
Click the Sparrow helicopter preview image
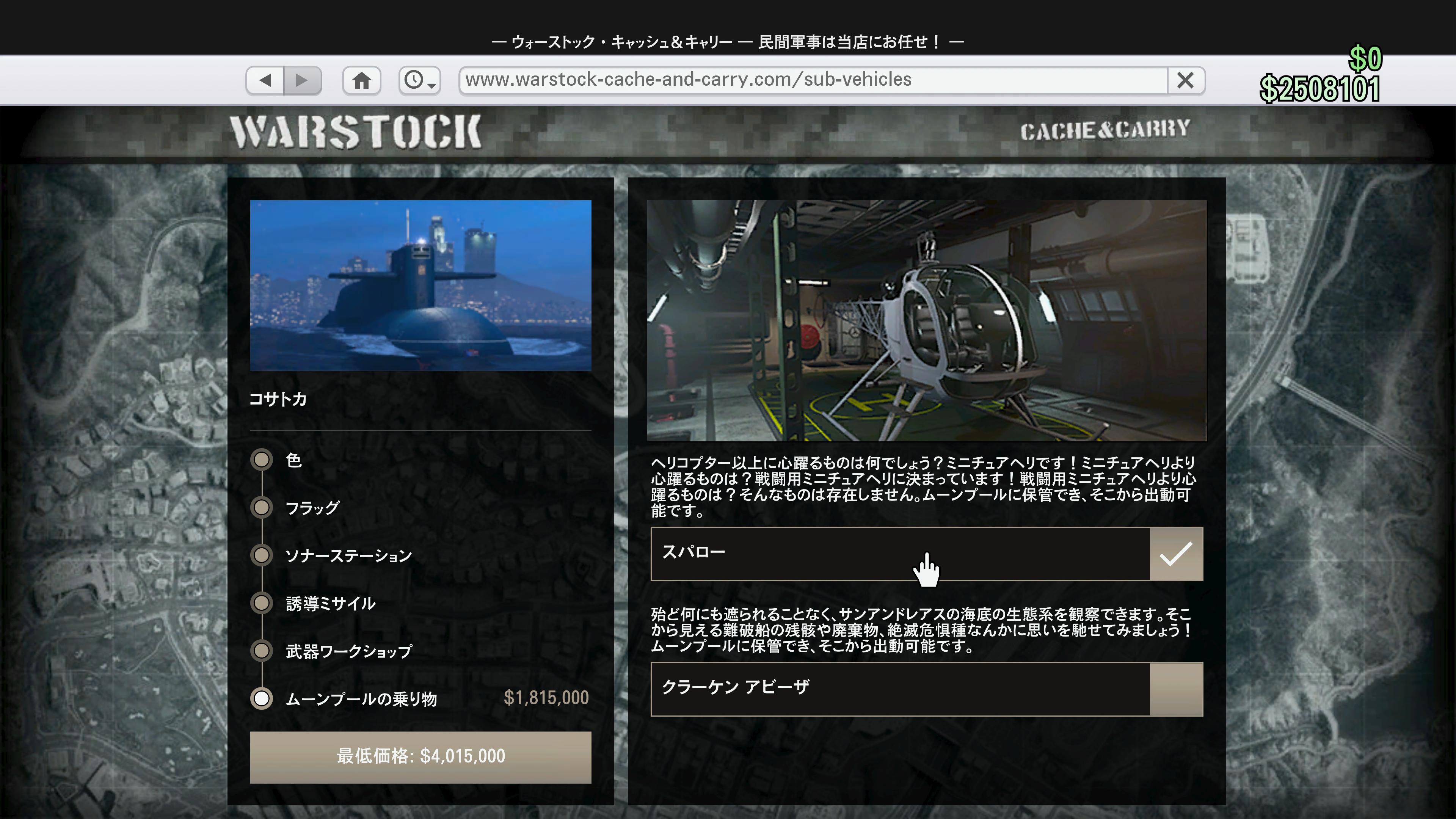[x=926, y=320]
